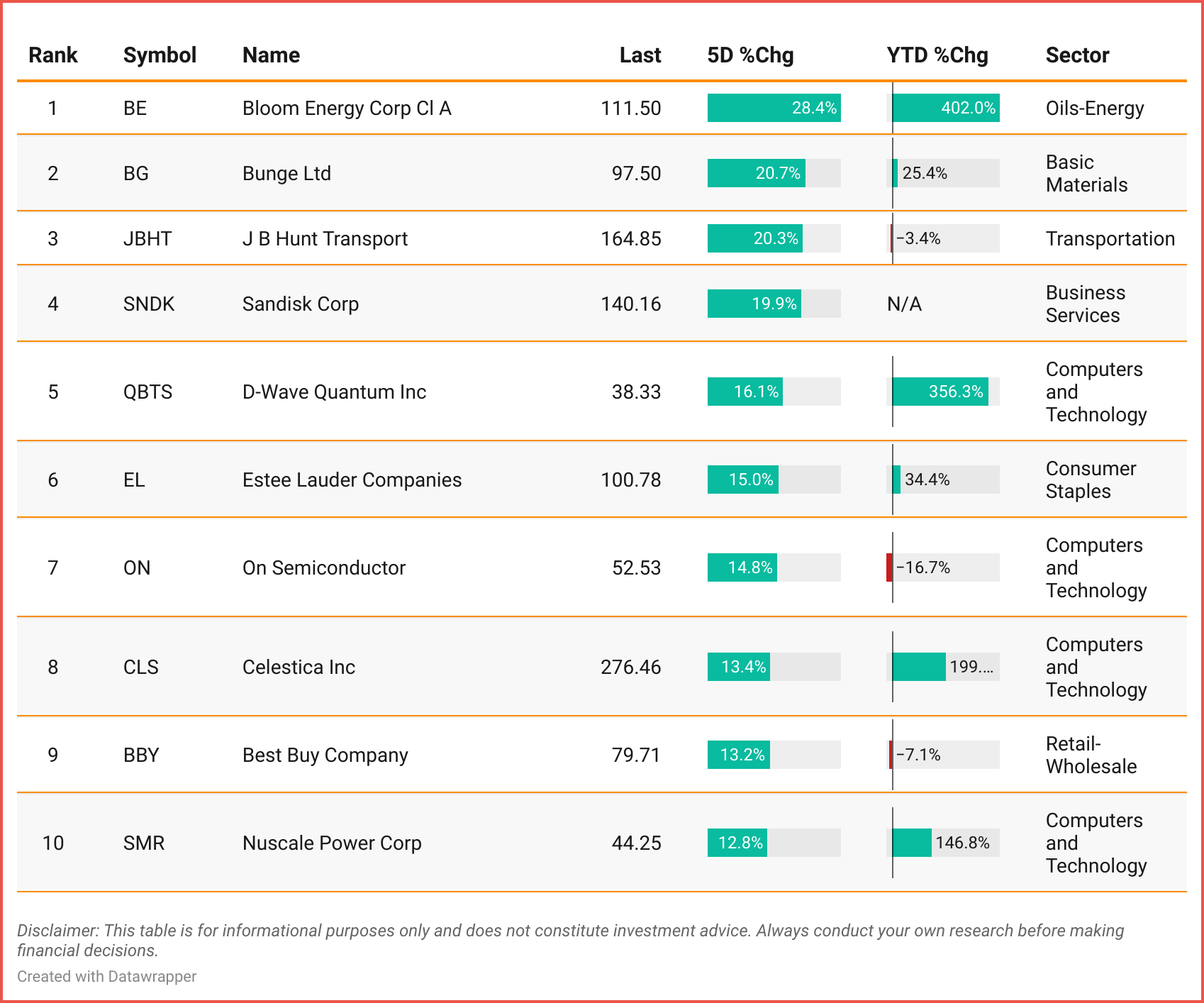Click On Semiconductor's red -16.7% bar
The height and width of the screenshot is (1003, 1204).
point(889,567)
